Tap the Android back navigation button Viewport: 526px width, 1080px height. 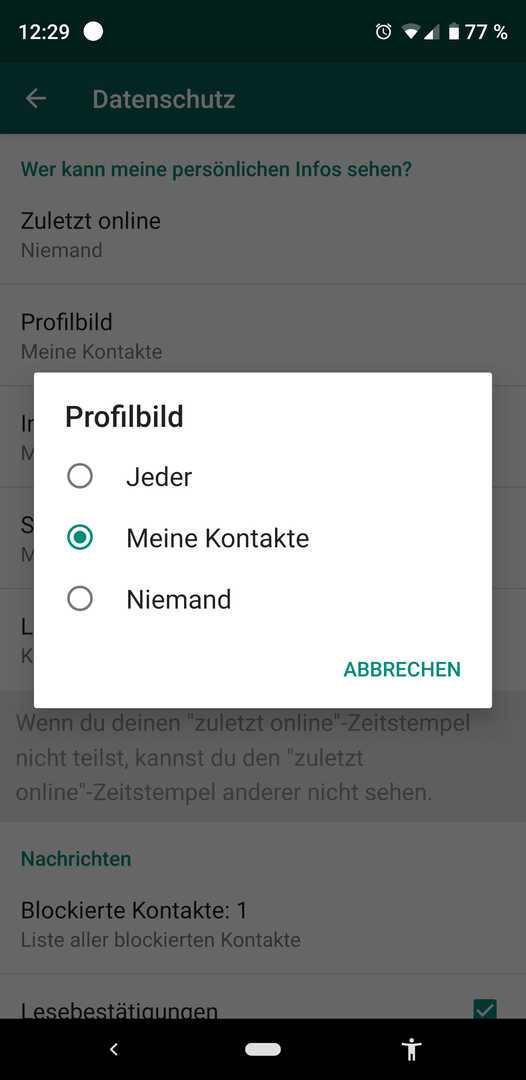tap(114, 1049)
